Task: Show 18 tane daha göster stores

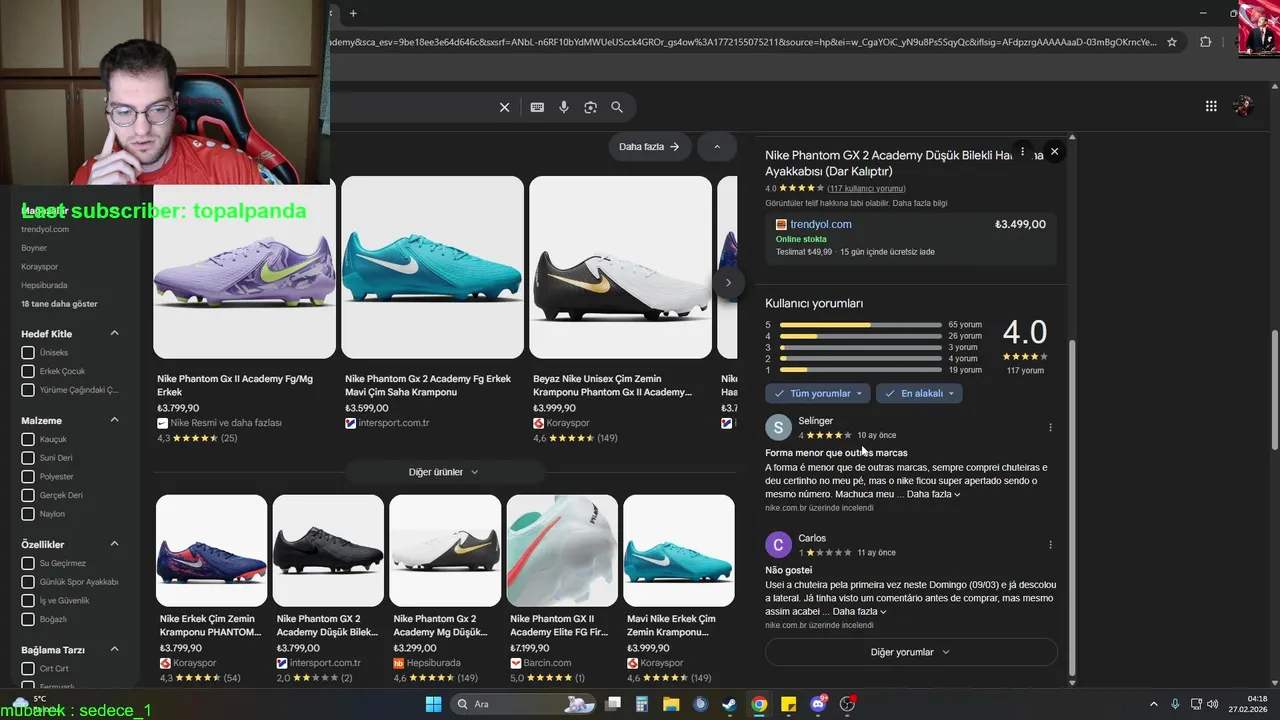Action: (x=60, y=303)
